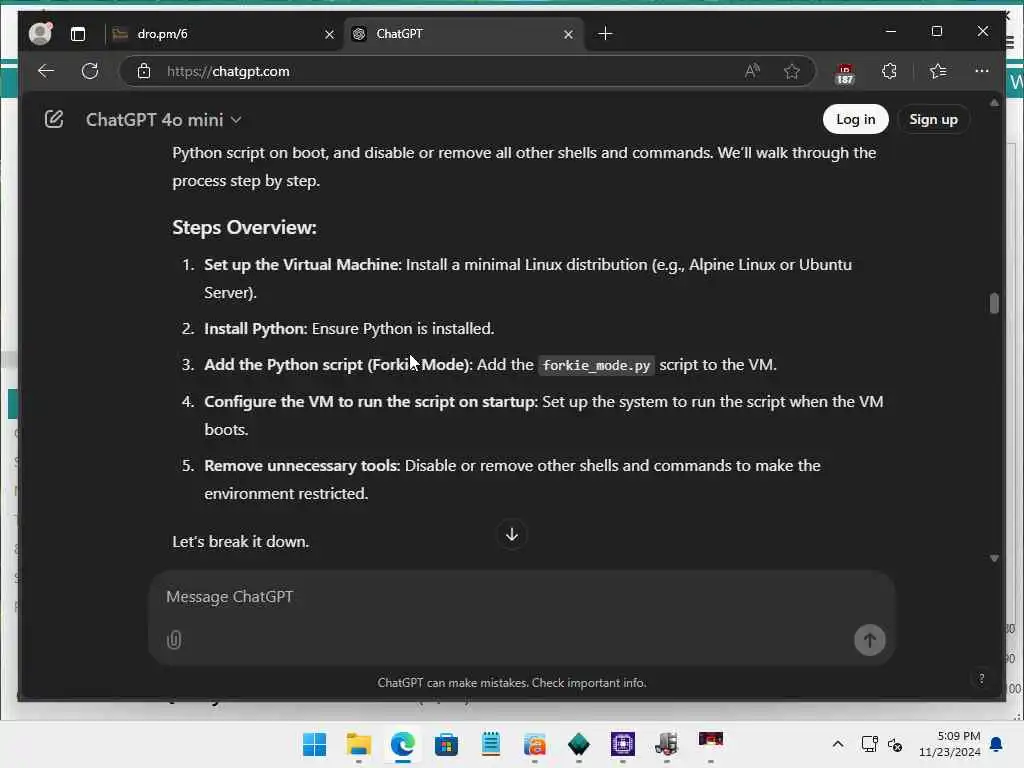
Task: Open File Explorer from the taskbar
Action: coord(359,744)
